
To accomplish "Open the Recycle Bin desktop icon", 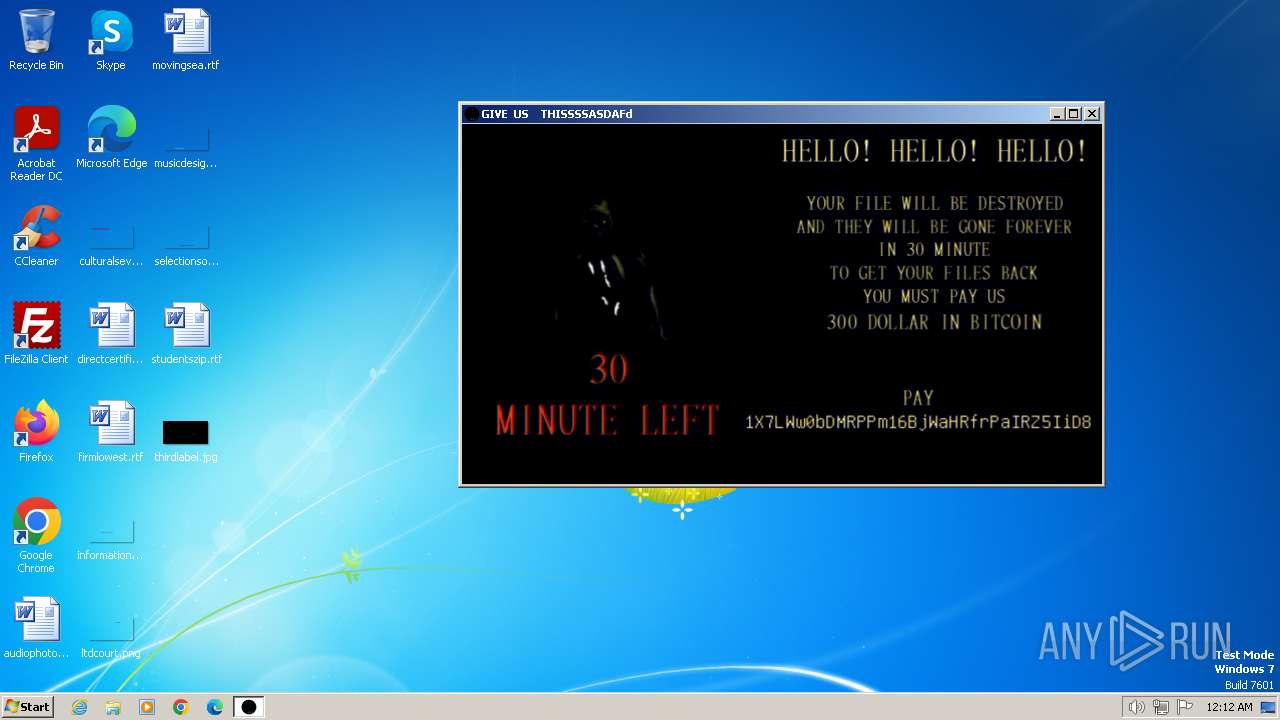I will (36, 40).
